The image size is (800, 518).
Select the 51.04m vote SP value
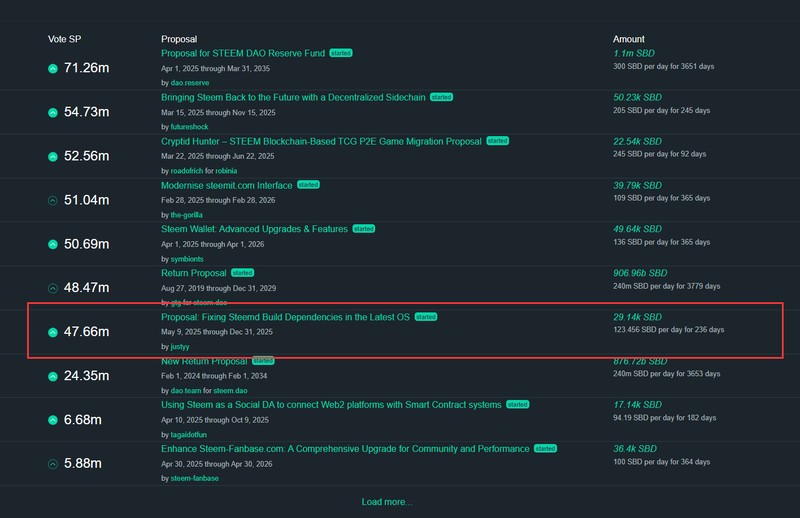pyautogui.click(x=86, y=200)
